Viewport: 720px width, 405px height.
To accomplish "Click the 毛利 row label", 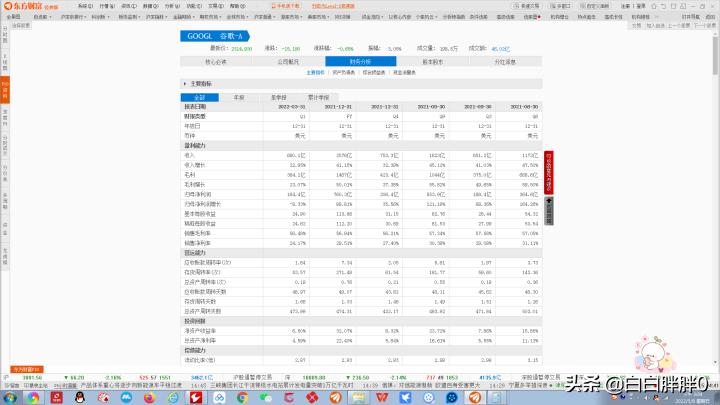I will [x=190, y=175].
